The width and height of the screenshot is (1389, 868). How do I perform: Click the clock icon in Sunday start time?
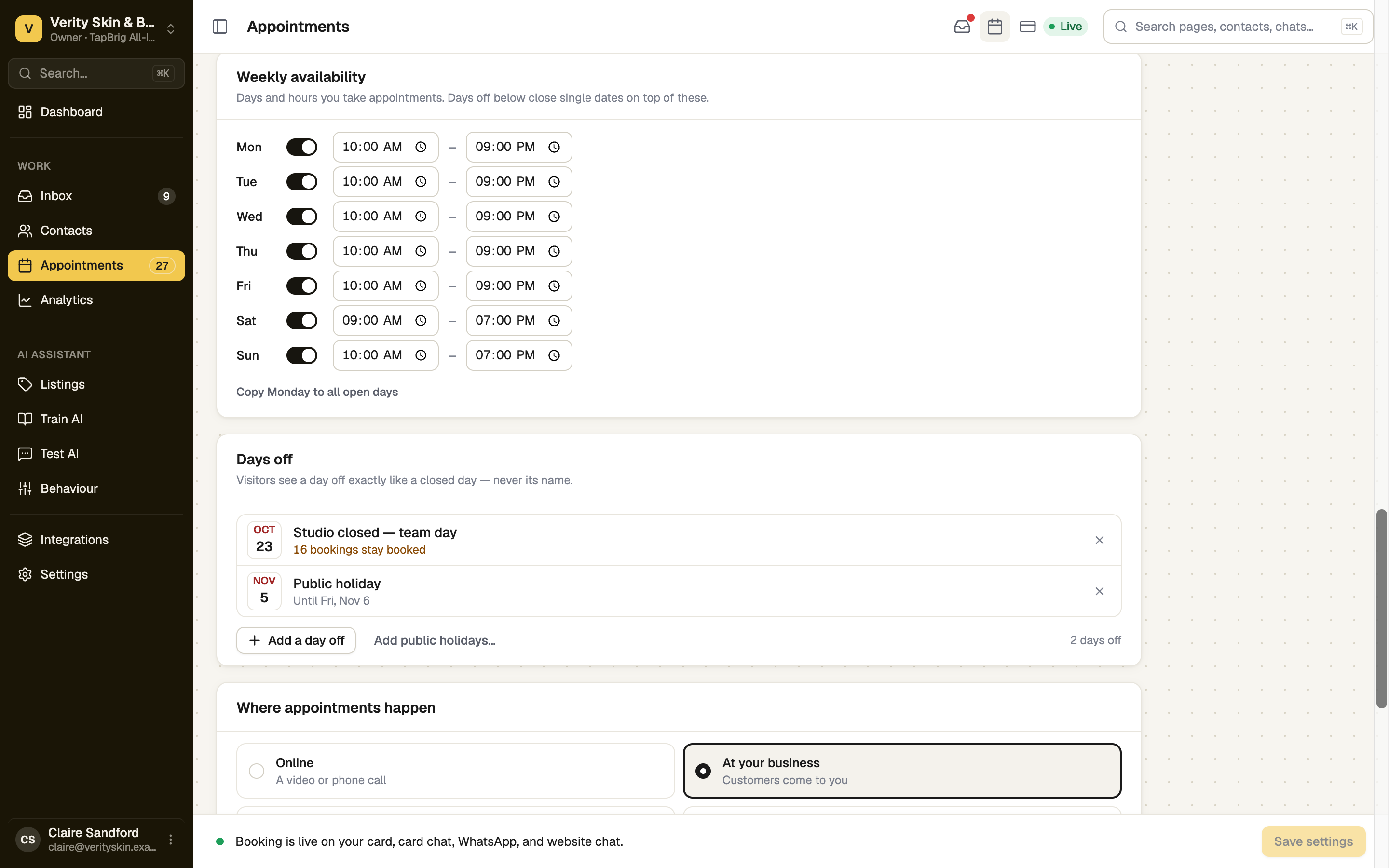(x=421, y=355)
